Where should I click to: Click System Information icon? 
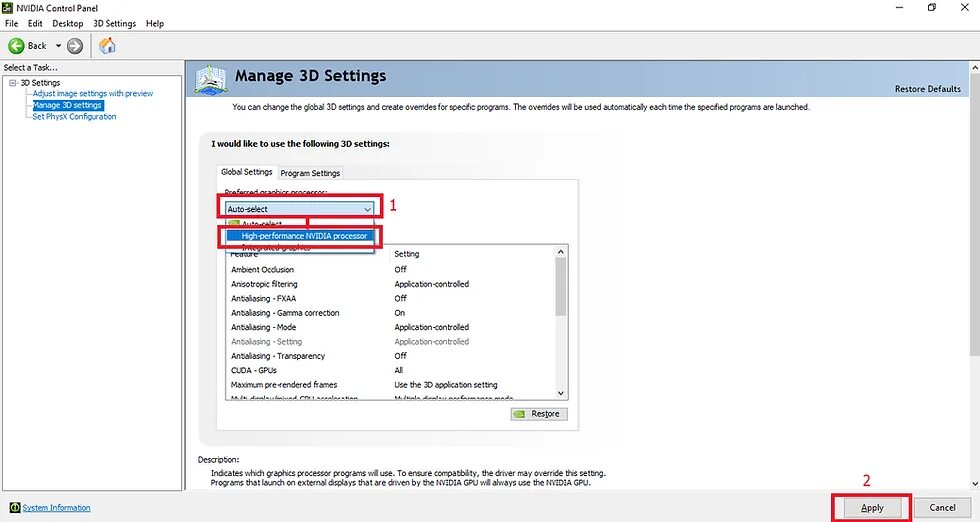click(15, 508)
